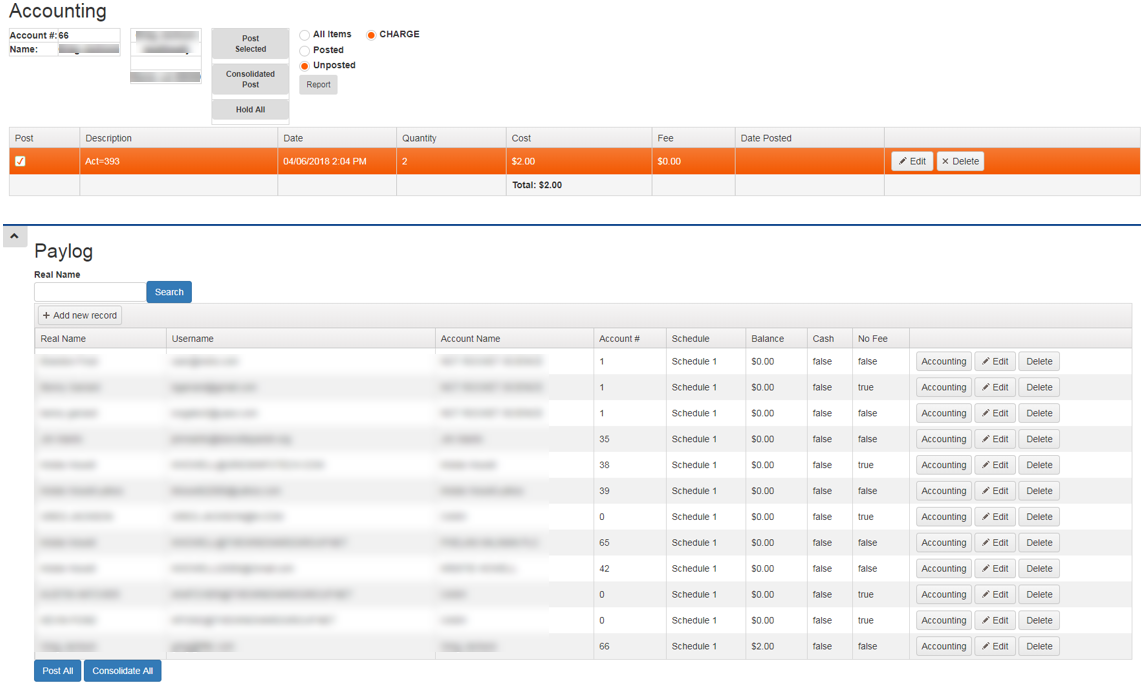Screen dimensions: 1141x685
Task: Open Accounting for account 66 row
Action: click(943, 646)
